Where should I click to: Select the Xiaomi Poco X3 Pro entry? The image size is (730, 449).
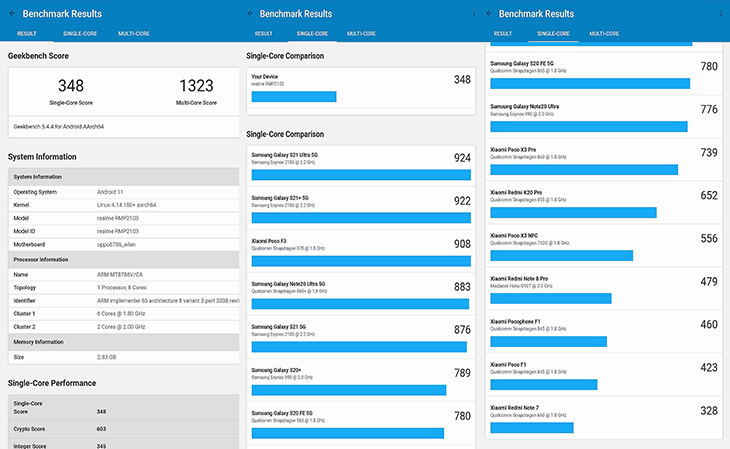point(604,160)
